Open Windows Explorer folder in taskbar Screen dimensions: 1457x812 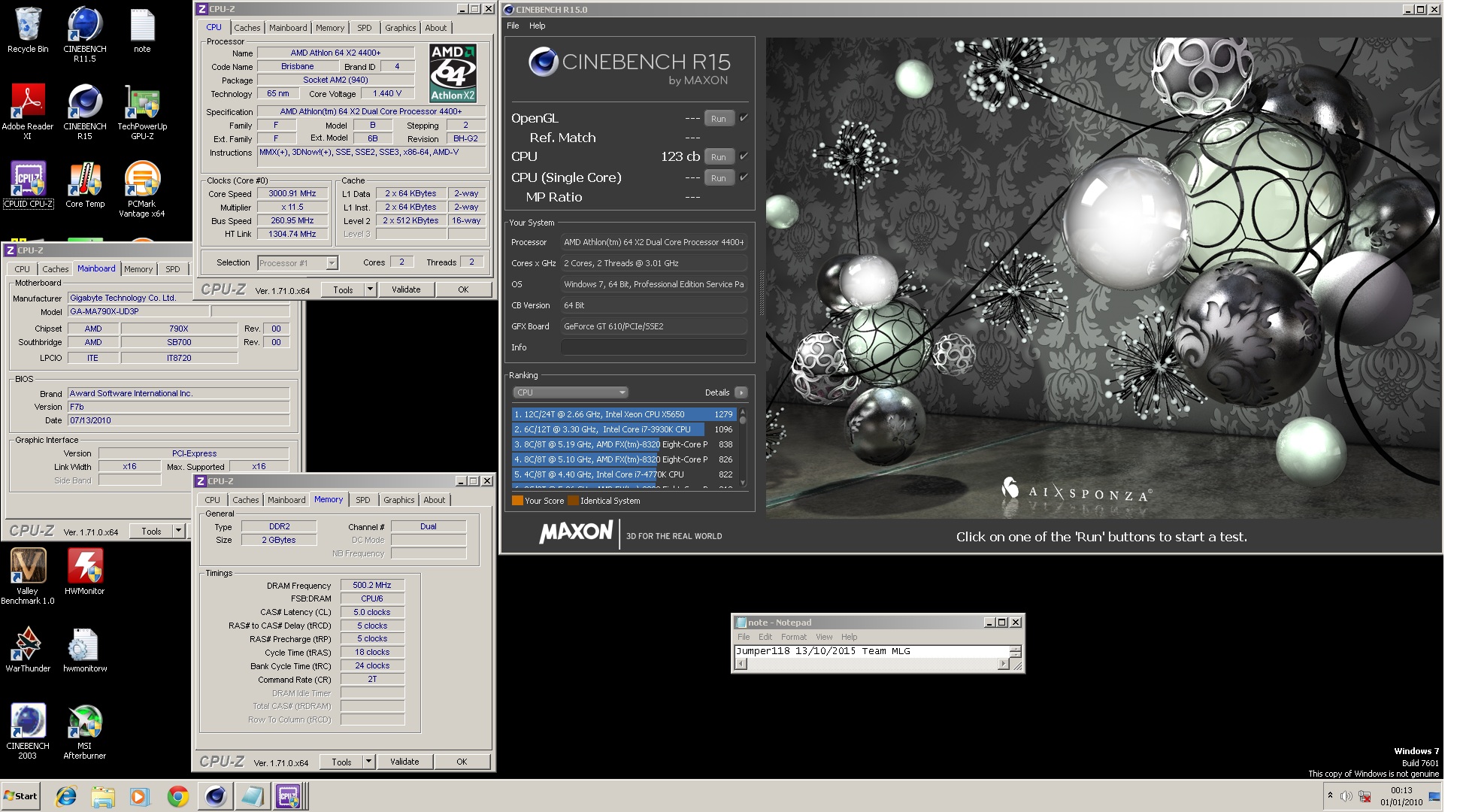click(103, 796)
